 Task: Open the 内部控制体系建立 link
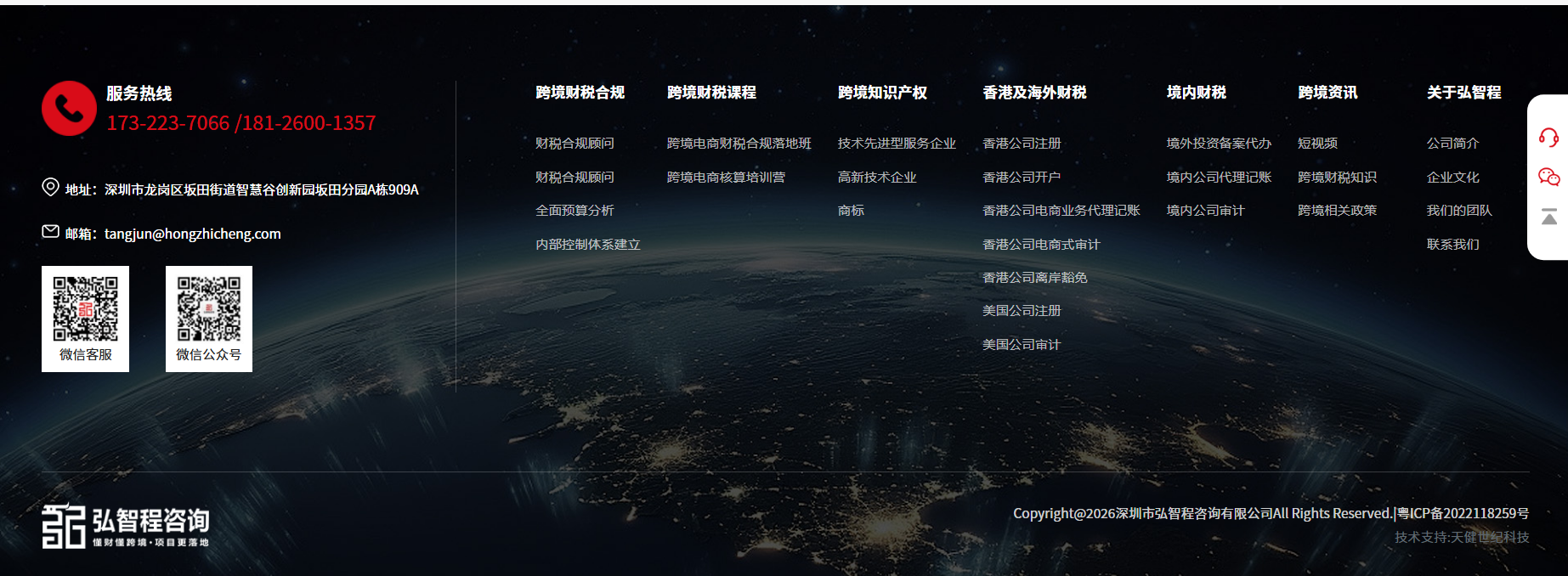click(x=588, y=245)
